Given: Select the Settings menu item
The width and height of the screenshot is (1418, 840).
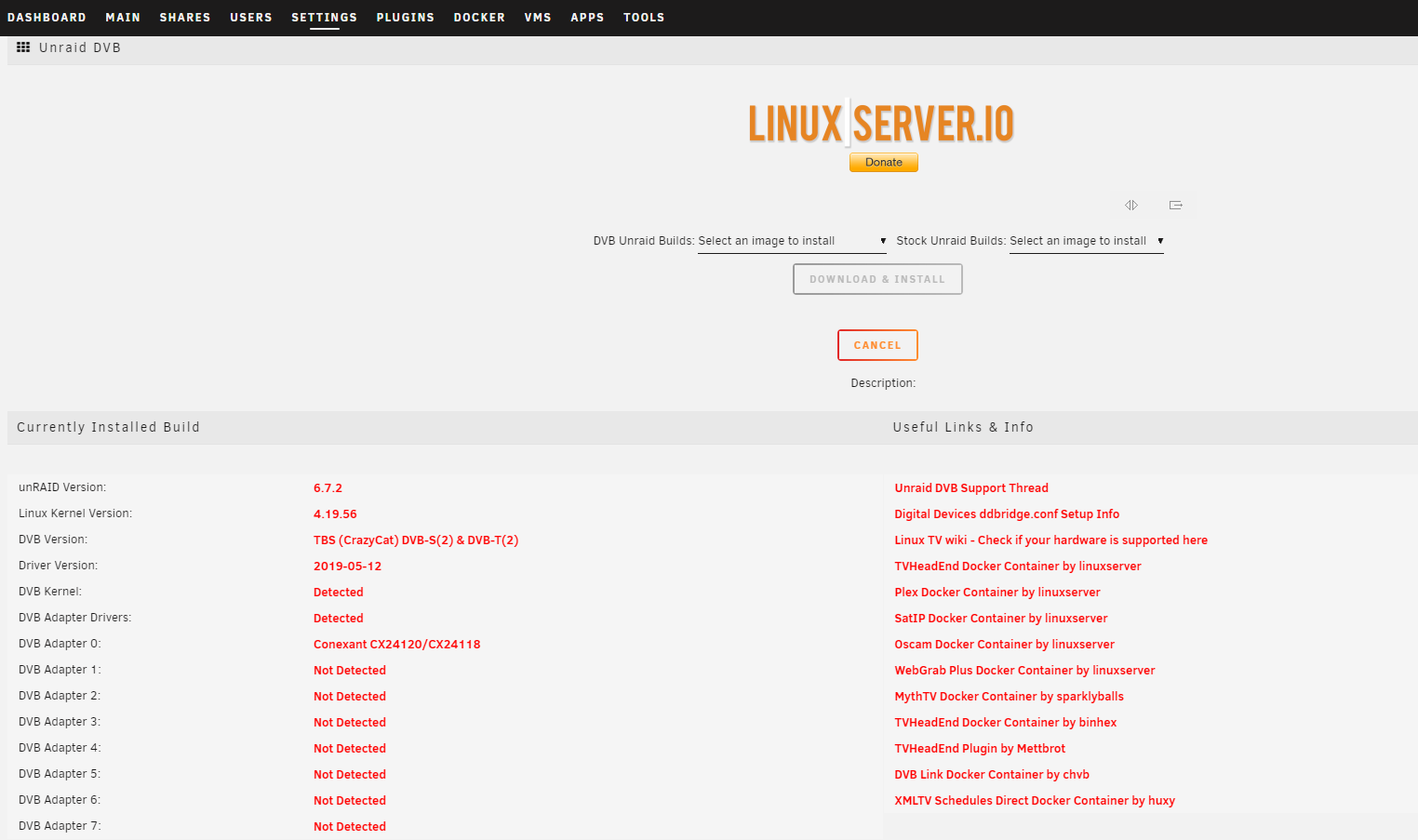Looking at the screenshot, I should coord(324,18).
